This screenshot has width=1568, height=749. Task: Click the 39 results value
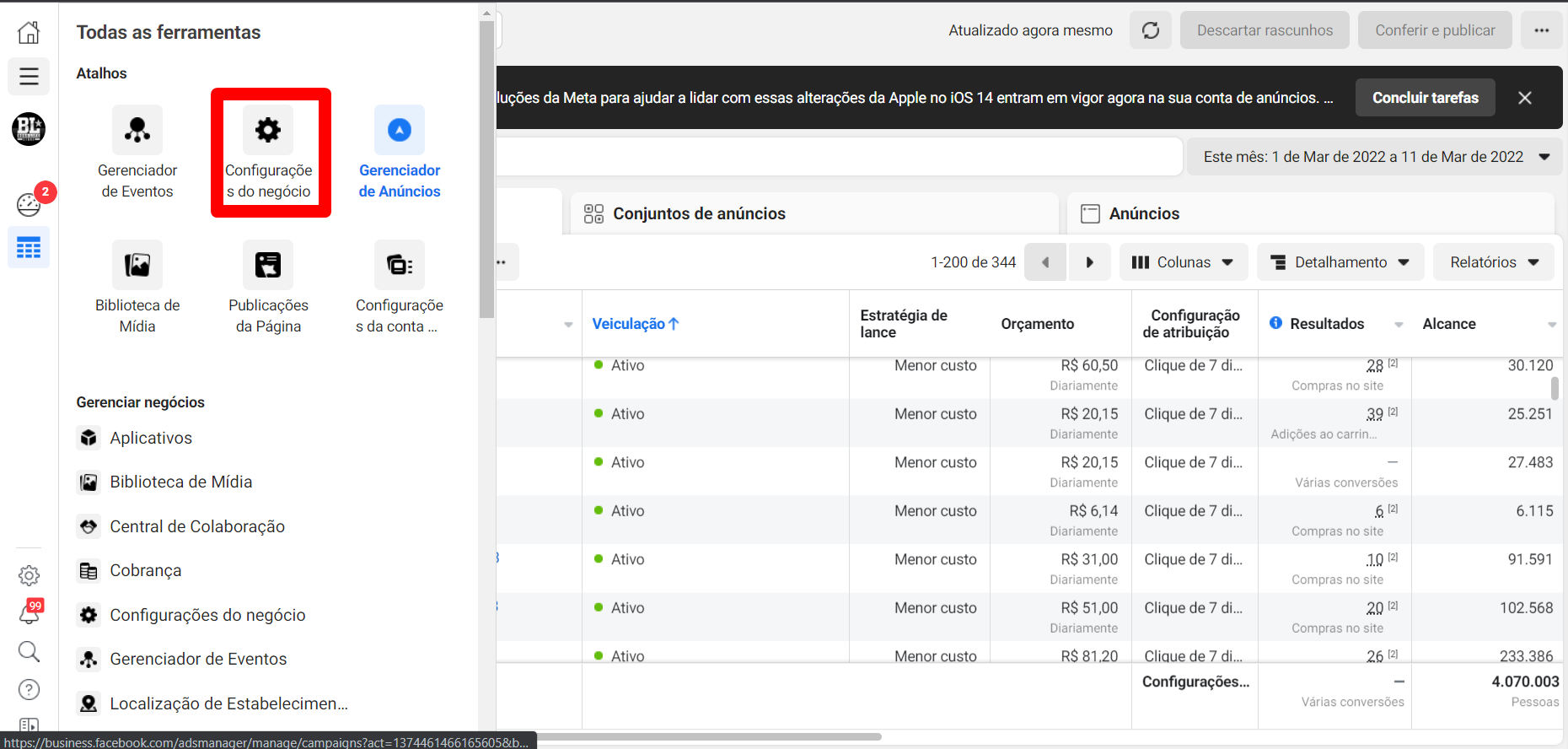(1375, 414)
